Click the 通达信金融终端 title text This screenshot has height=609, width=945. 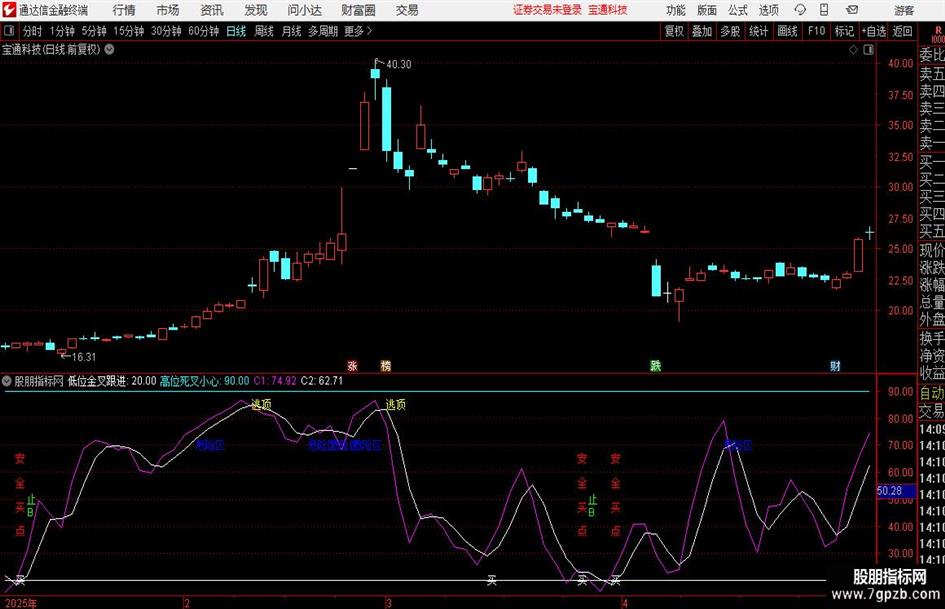tap(53, 10)
